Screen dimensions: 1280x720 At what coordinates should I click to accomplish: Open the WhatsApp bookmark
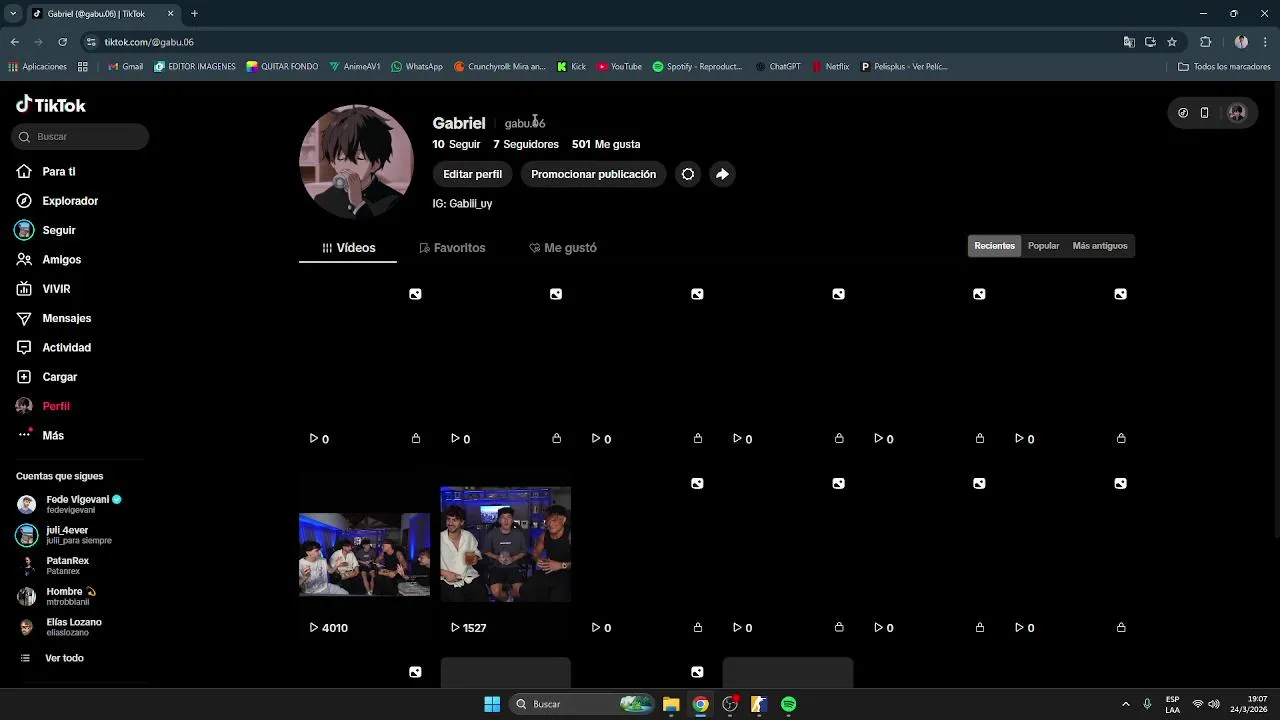click(417, 67)
